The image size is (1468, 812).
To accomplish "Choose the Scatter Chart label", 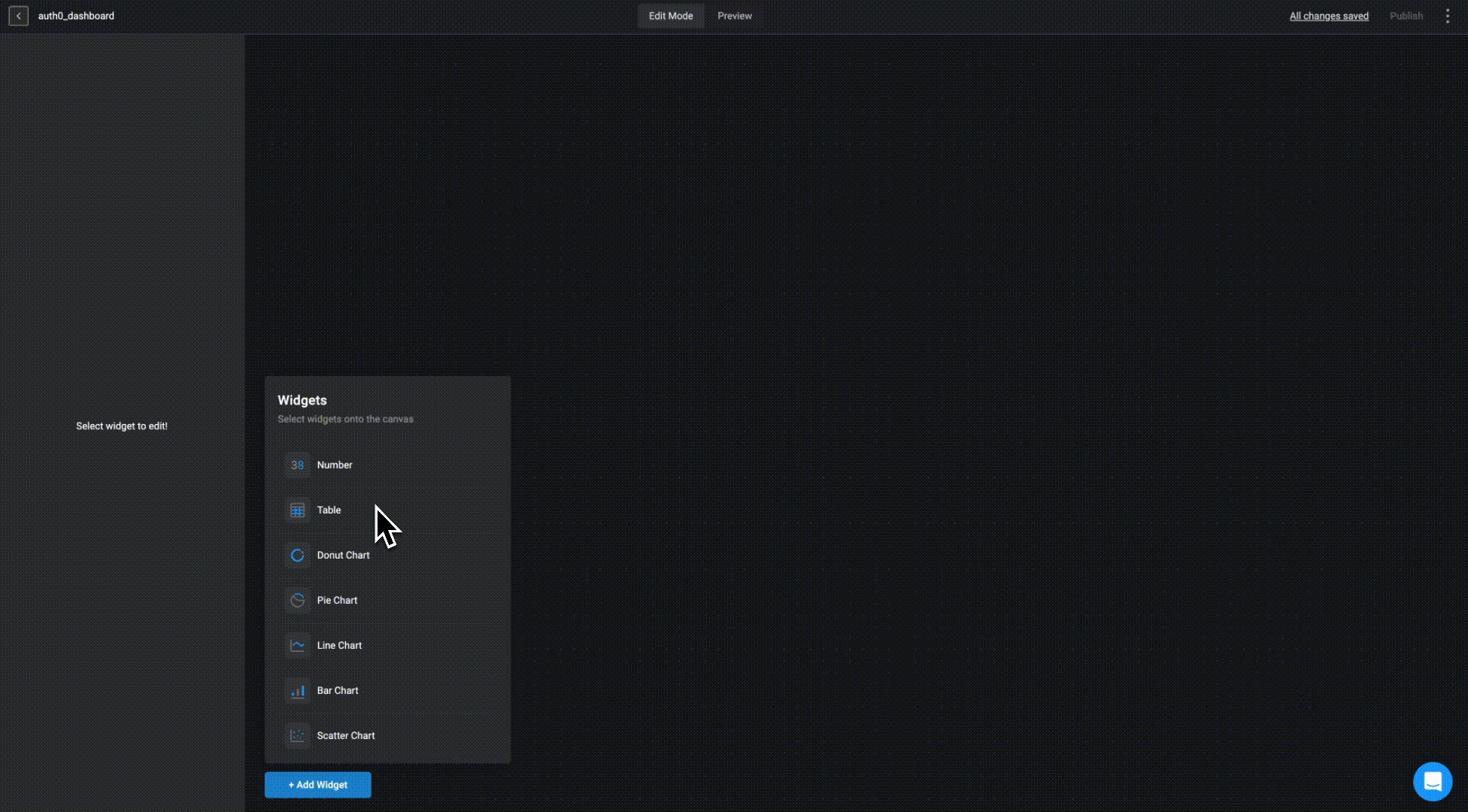I will 345,736.
